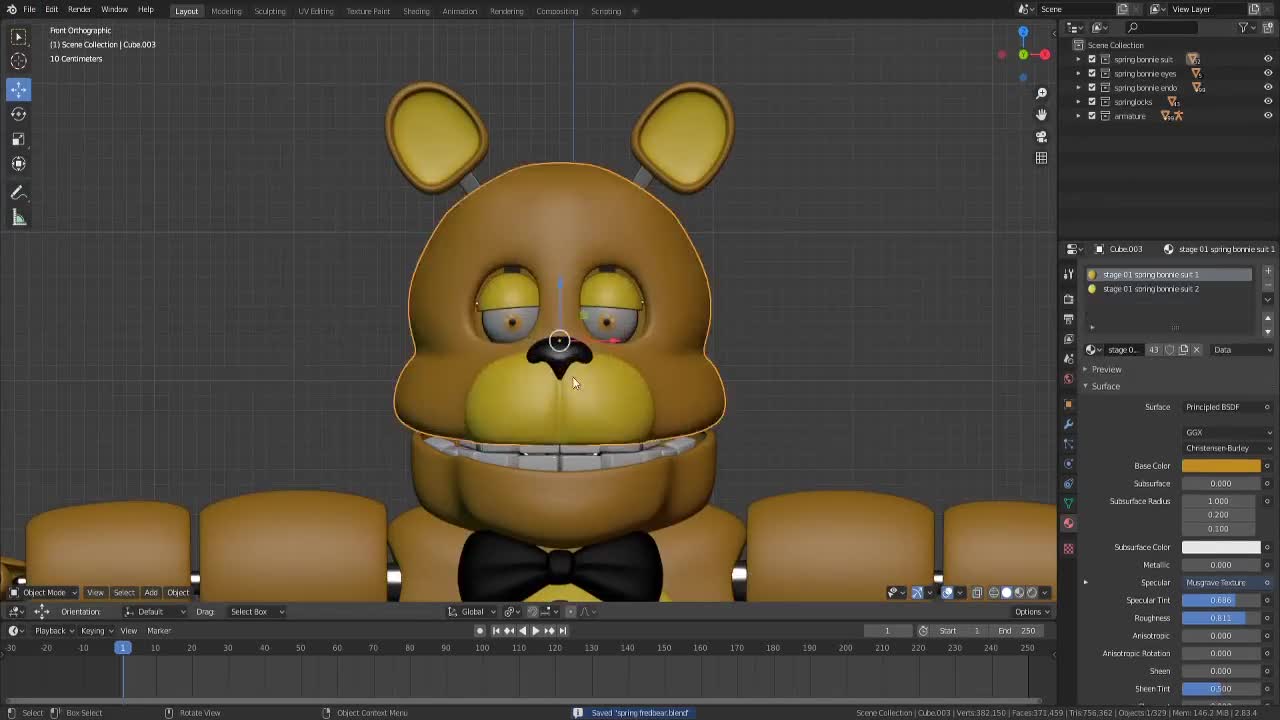This screenshot has height=720, width=1280.
Task: Click the Base Color swatch
Action: [x=1221, y=466]
